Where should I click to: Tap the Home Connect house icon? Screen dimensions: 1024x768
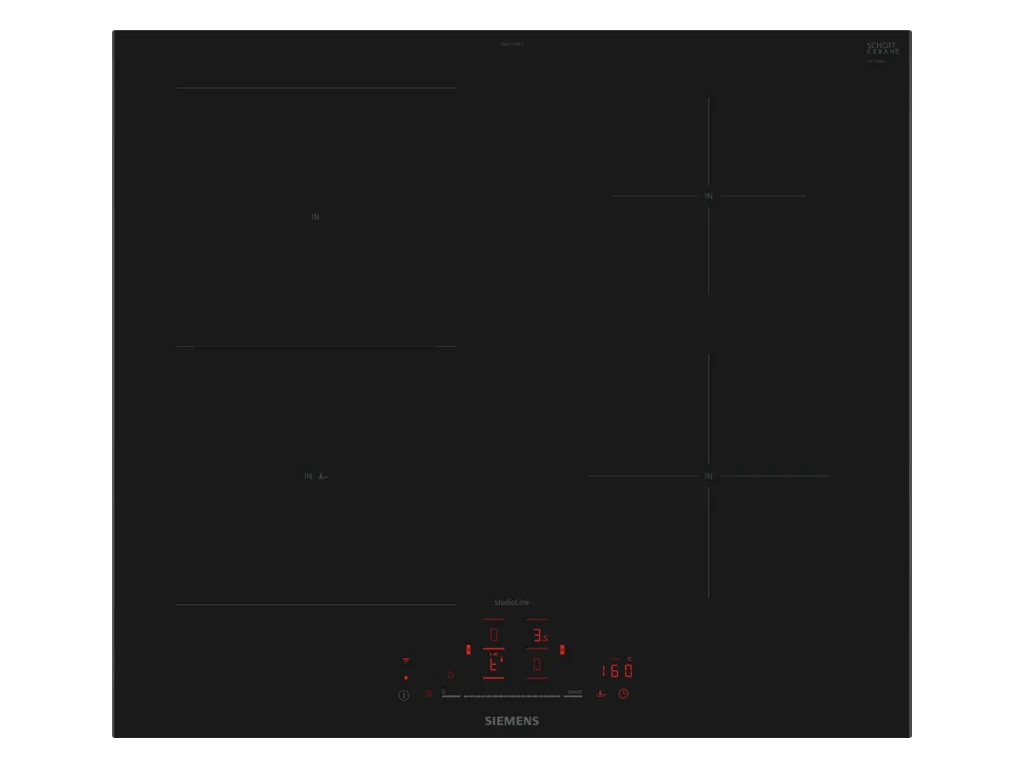click(451, 674)
